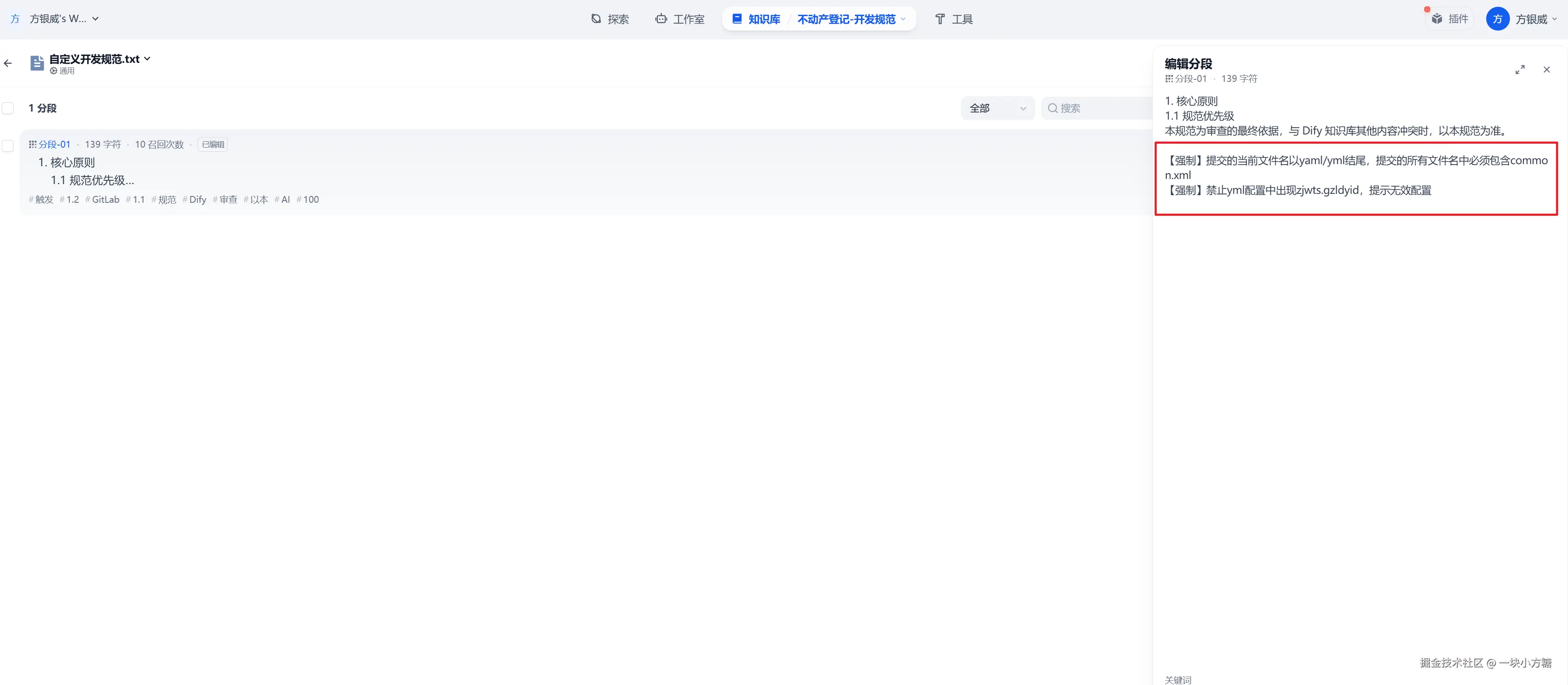Screen dimensions: 1568x685
Task: Click the 分段-01 segment link
Action: (54, 144)
